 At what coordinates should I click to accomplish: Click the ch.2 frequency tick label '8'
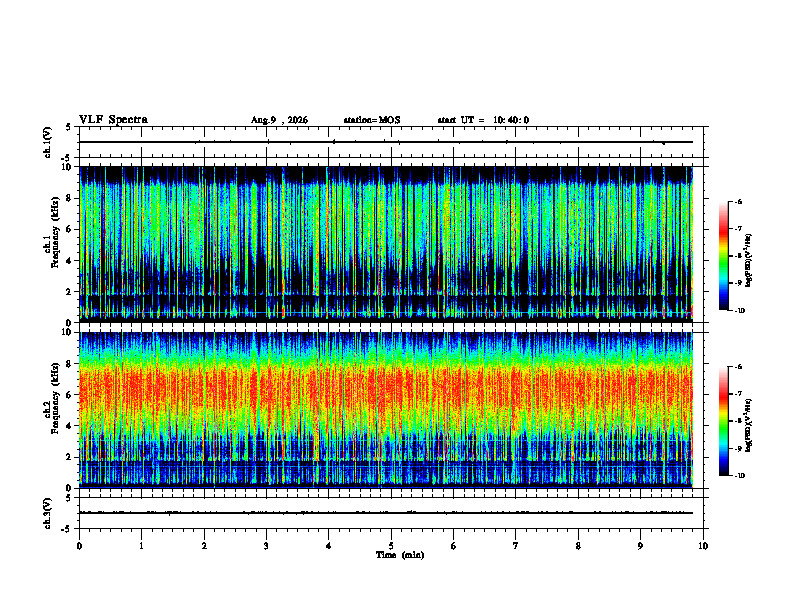click(69, 364)
